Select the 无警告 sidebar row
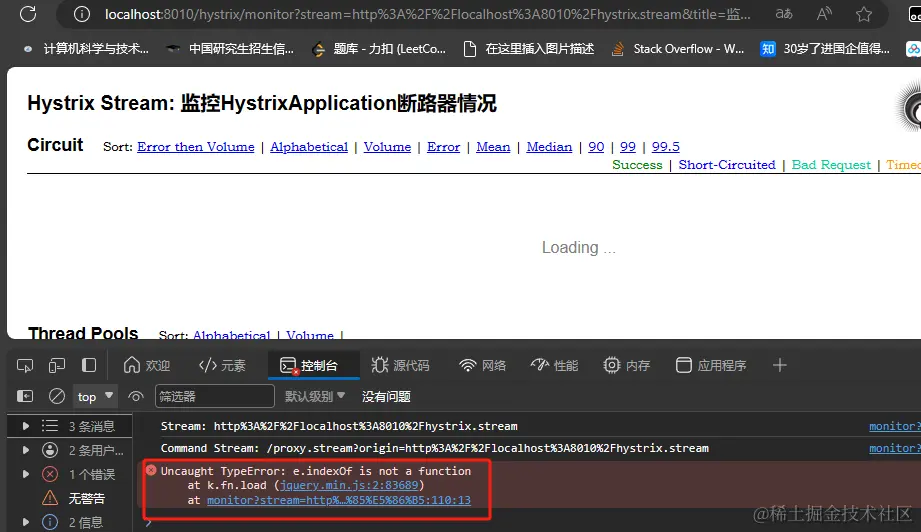This screenshot has width=921, height=532. pyautogui.click(x=69, y=498)
